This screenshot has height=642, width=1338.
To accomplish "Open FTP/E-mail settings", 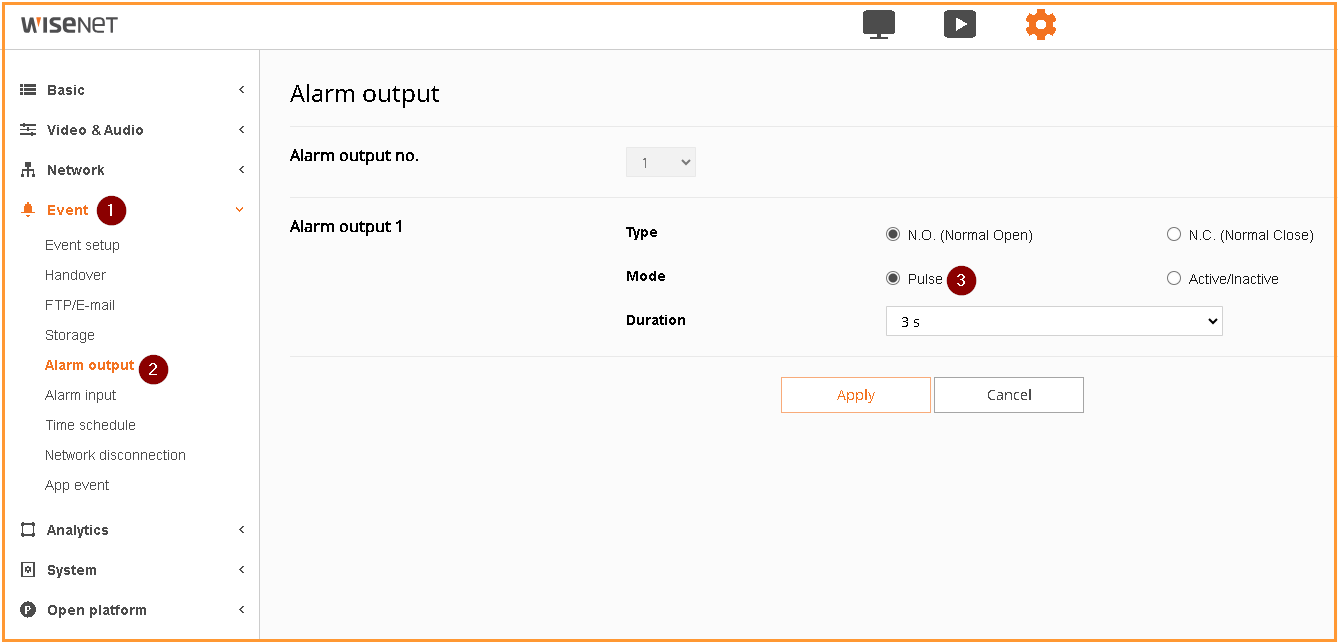I will click(x=80, y=305).
